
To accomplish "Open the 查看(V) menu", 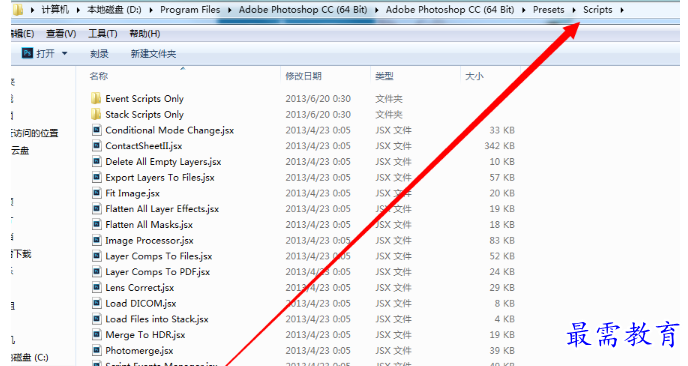I will [61, 34].
